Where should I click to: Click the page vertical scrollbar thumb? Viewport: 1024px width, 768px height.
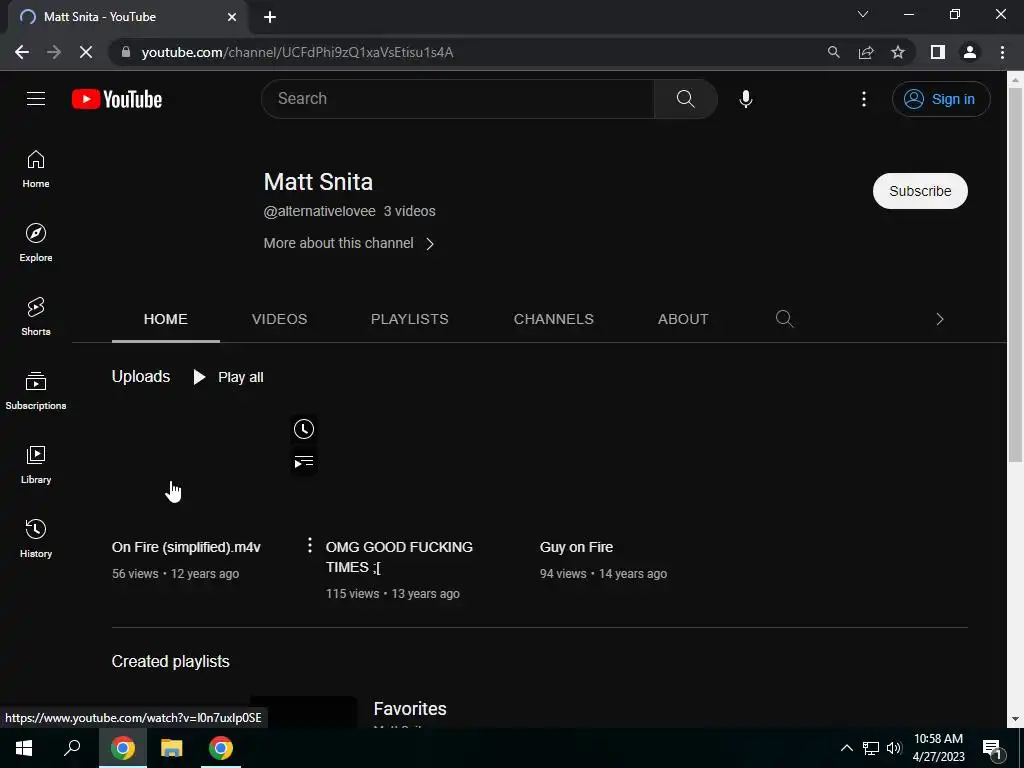(x=1015, y=274)
